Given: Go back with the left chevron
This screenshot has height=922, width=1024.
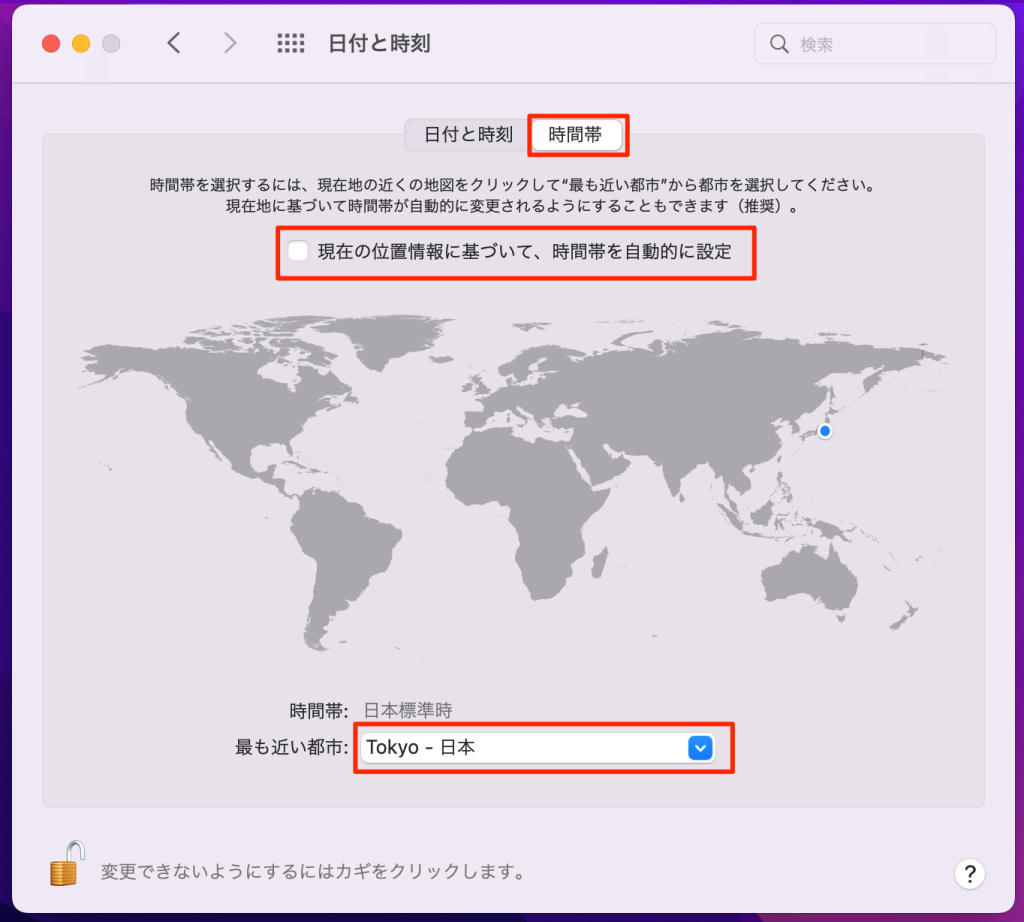Looking at the screenshot, I should point(174,43).
